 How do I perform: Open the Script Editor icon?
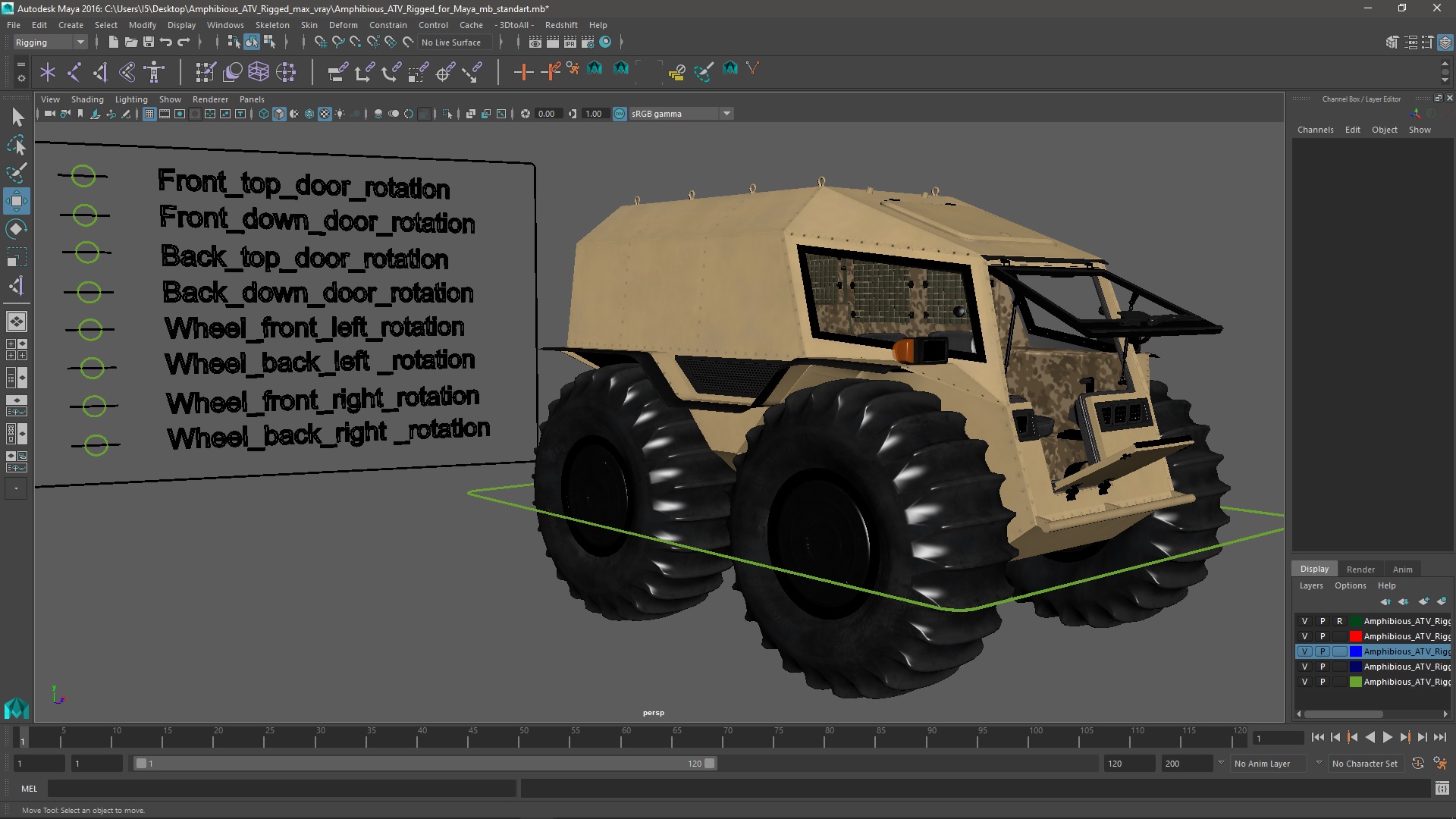(1442, 789)
